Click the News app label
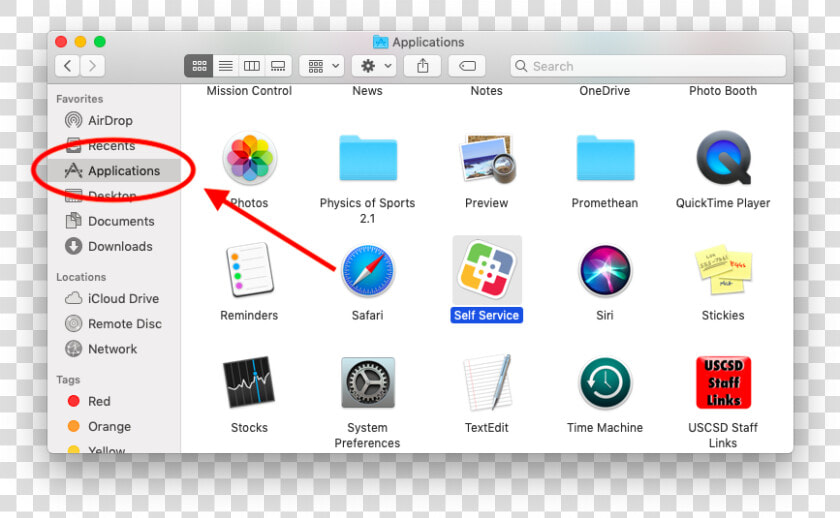 tap(368, 91)
